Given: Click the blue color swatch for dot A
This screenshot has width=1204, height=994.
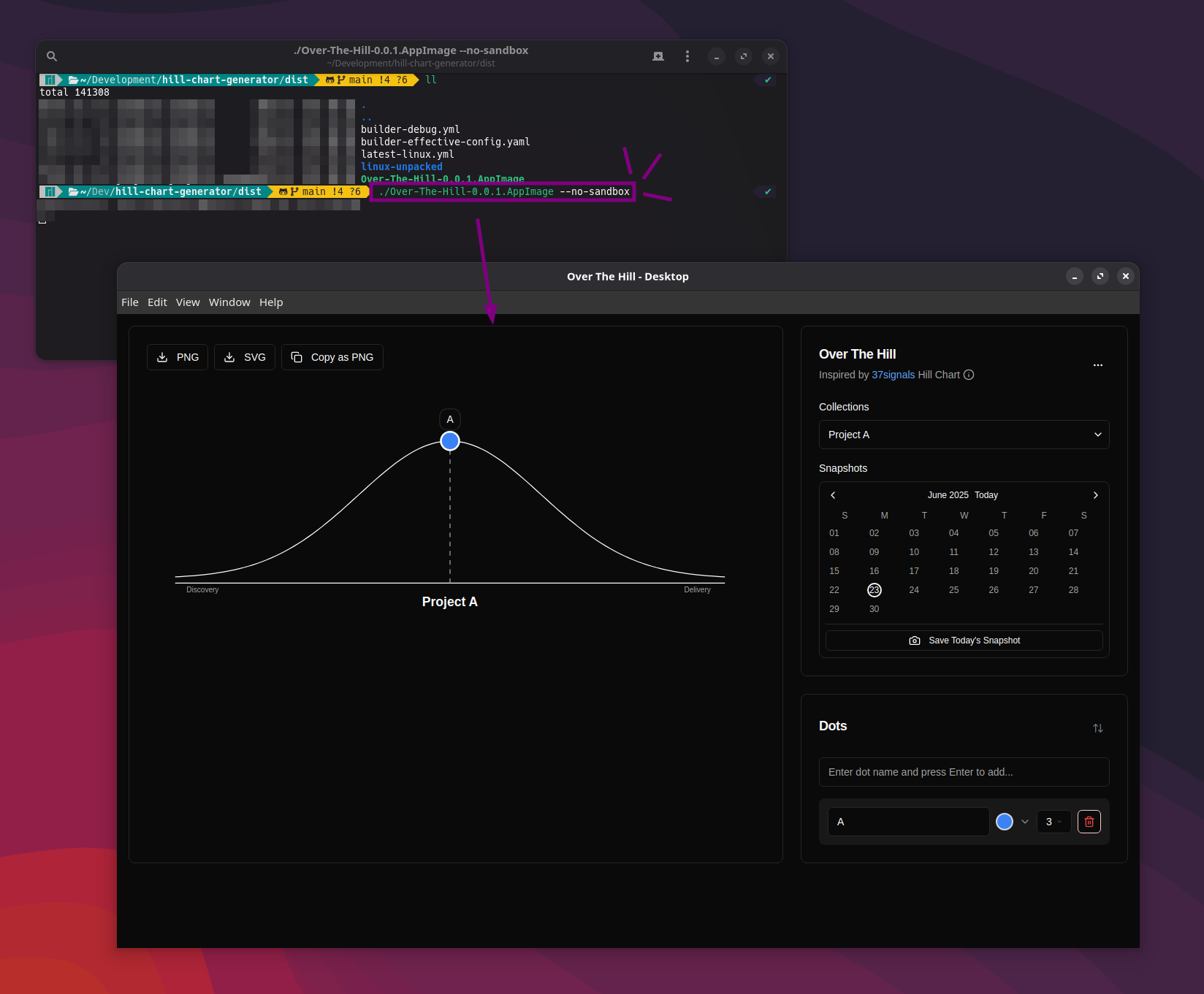Looking at the screenshot, I should (1005, 822).
